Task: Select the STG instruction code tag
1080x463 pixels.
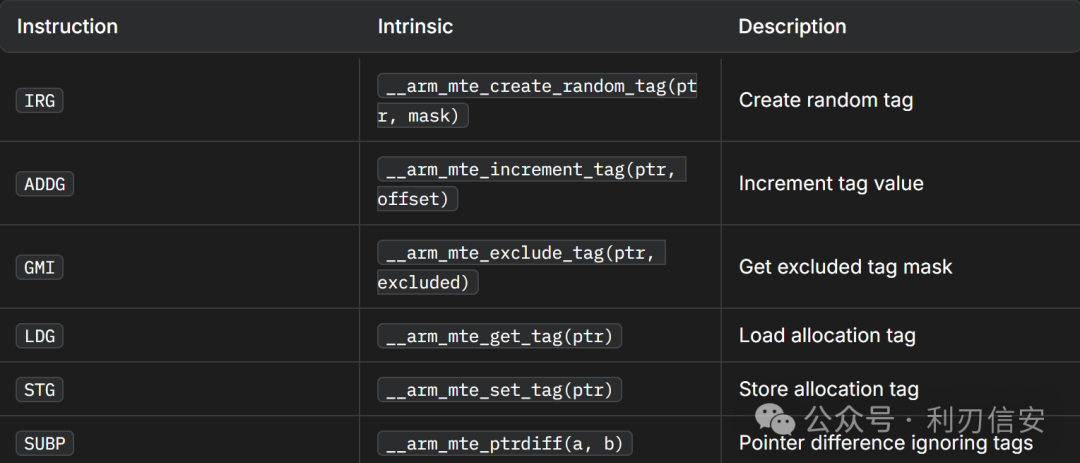Action: (39, 390)
